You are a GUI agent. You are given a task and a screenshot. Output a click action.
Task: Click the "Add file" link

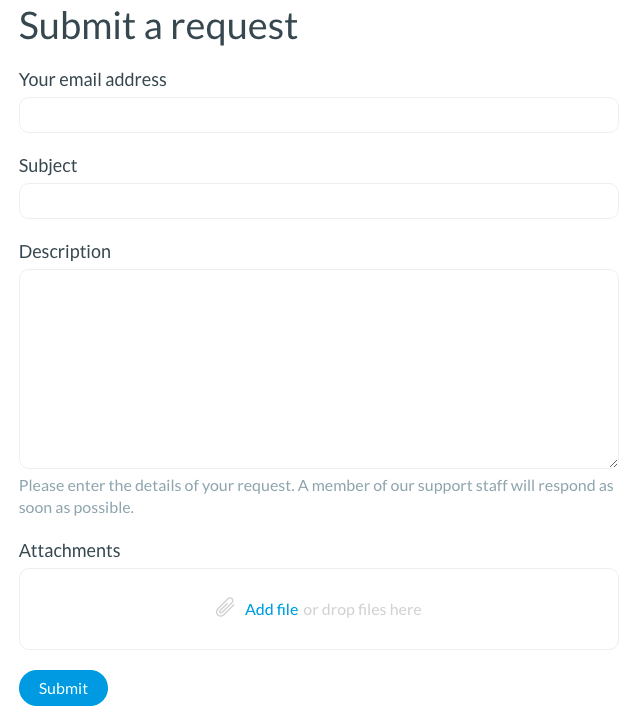271,609
